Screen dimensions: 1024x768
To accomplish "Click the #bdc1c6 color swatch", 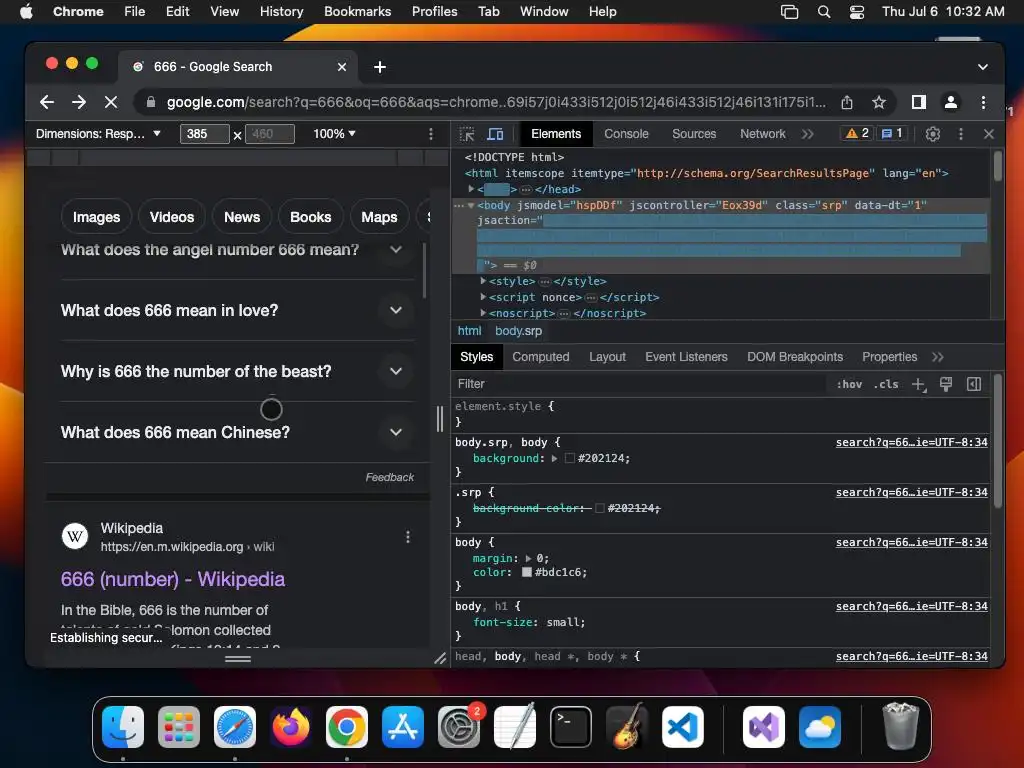I will (527, 573).
